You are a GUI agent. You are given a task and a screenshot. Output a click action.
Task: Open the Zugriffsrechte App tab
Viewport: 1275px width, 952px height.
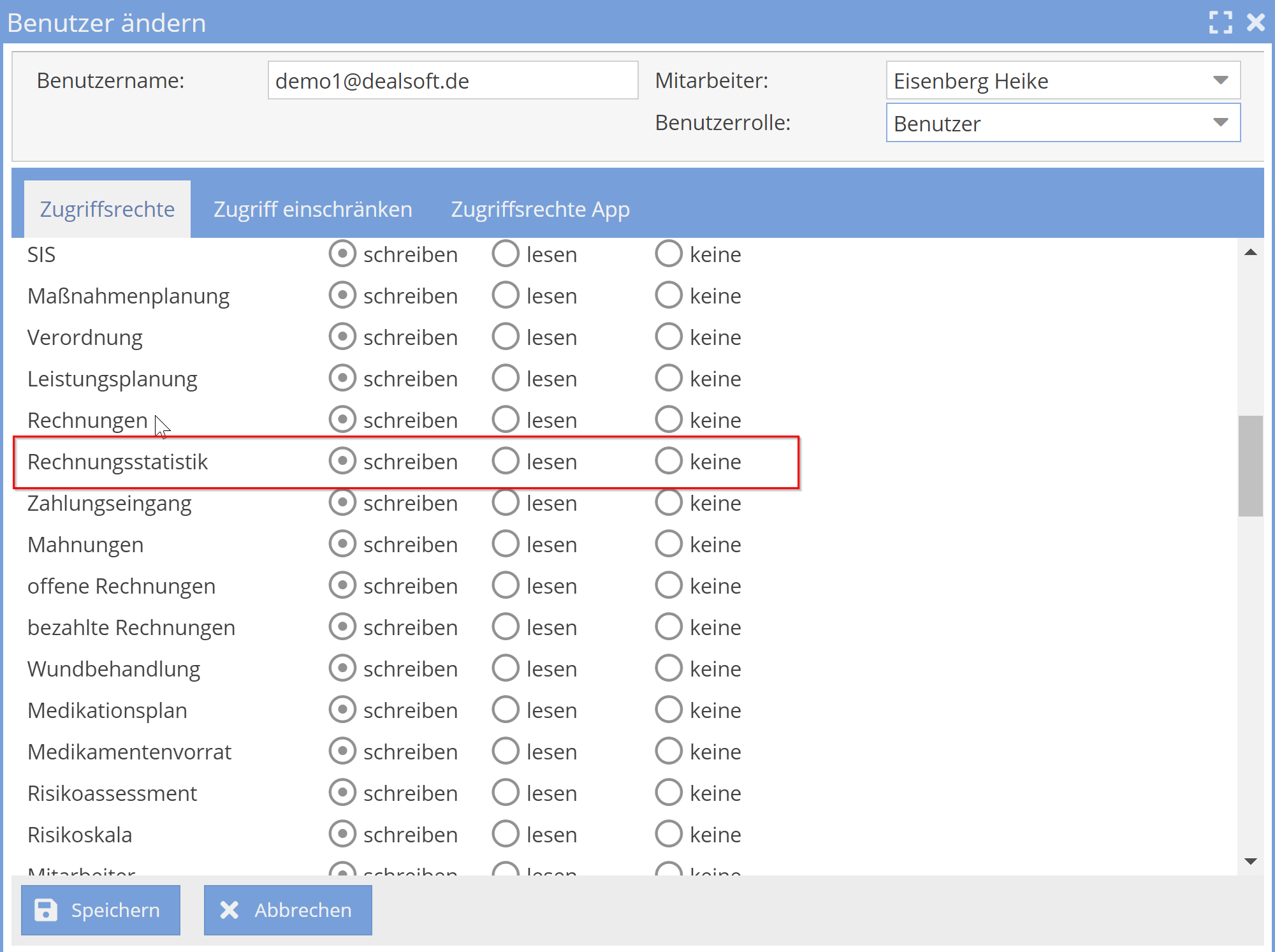coord(540,209)
